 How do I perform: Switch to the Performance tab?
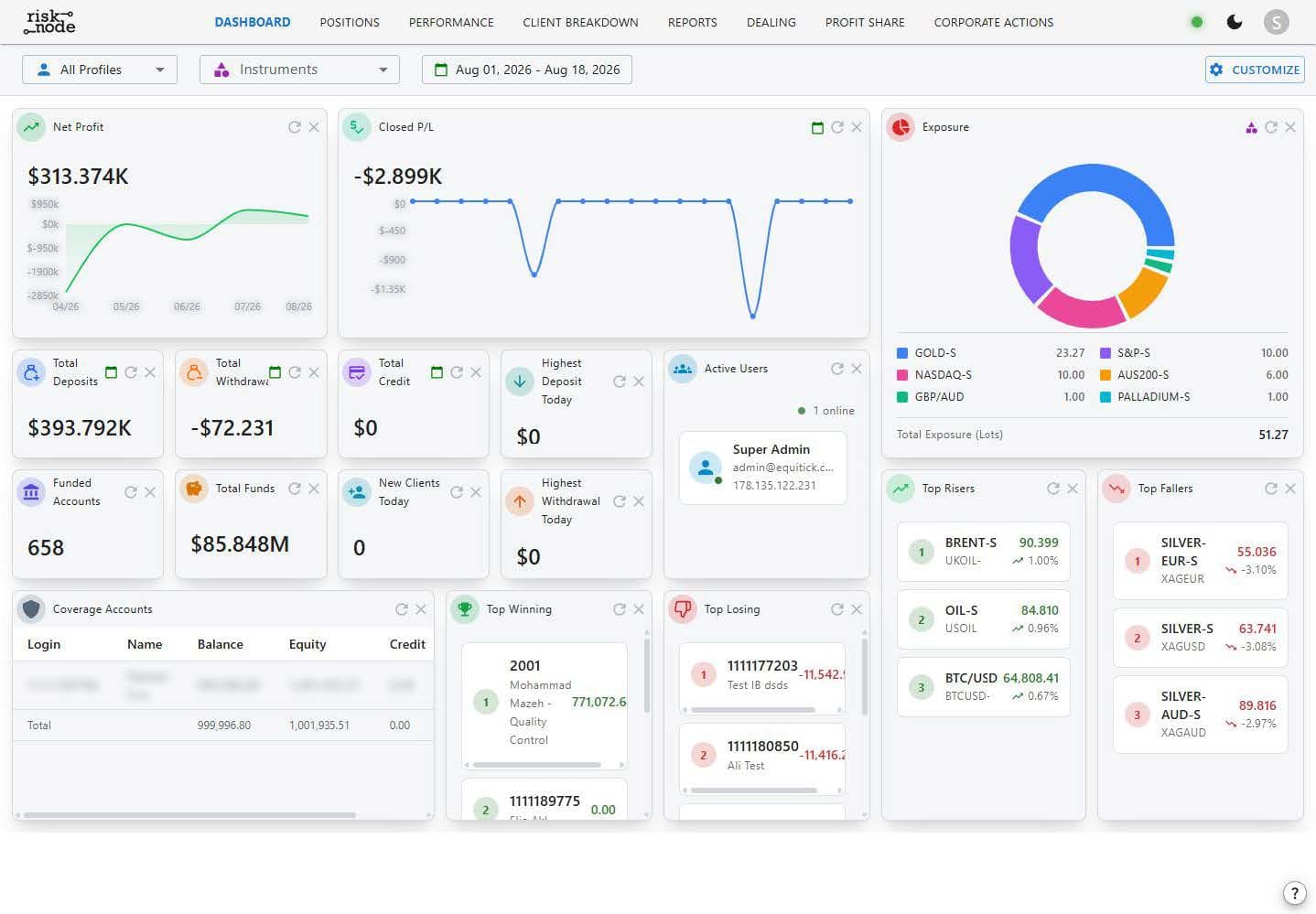(451, 22)
